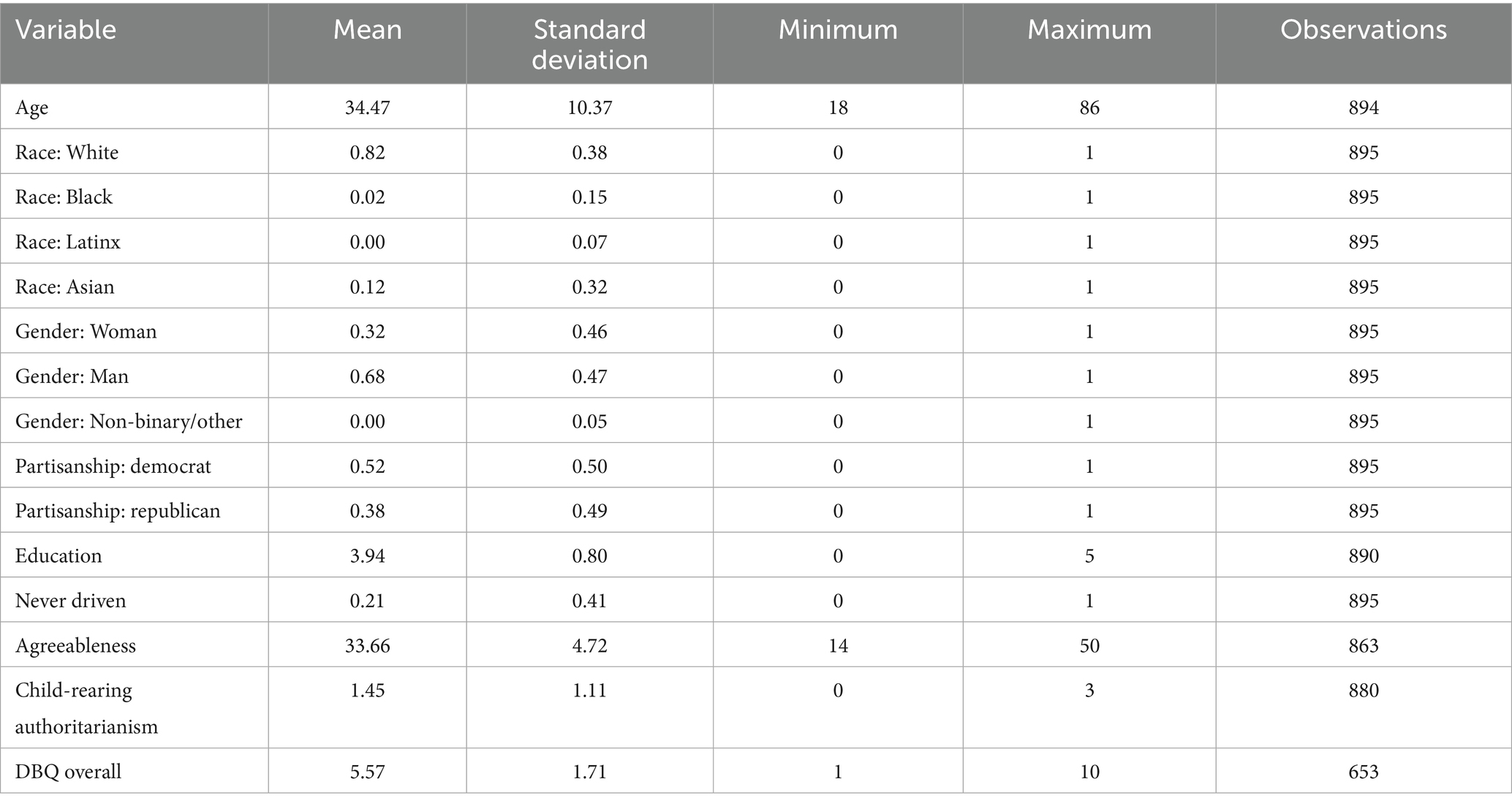Click the Partisanship: democrat row label

point(113,466)
